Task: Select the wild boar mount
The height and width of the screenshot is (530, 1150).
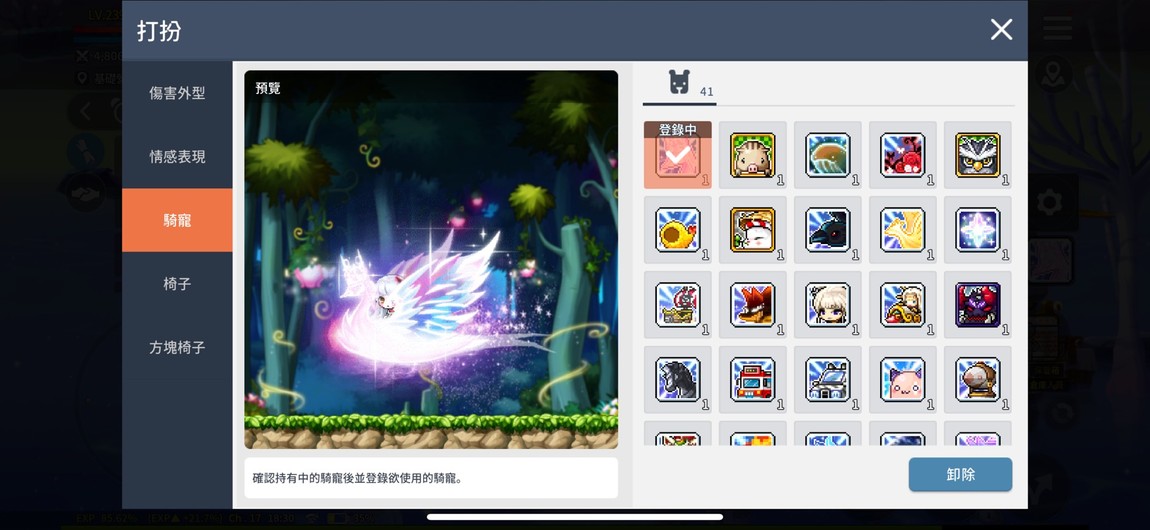Action: 752,155
